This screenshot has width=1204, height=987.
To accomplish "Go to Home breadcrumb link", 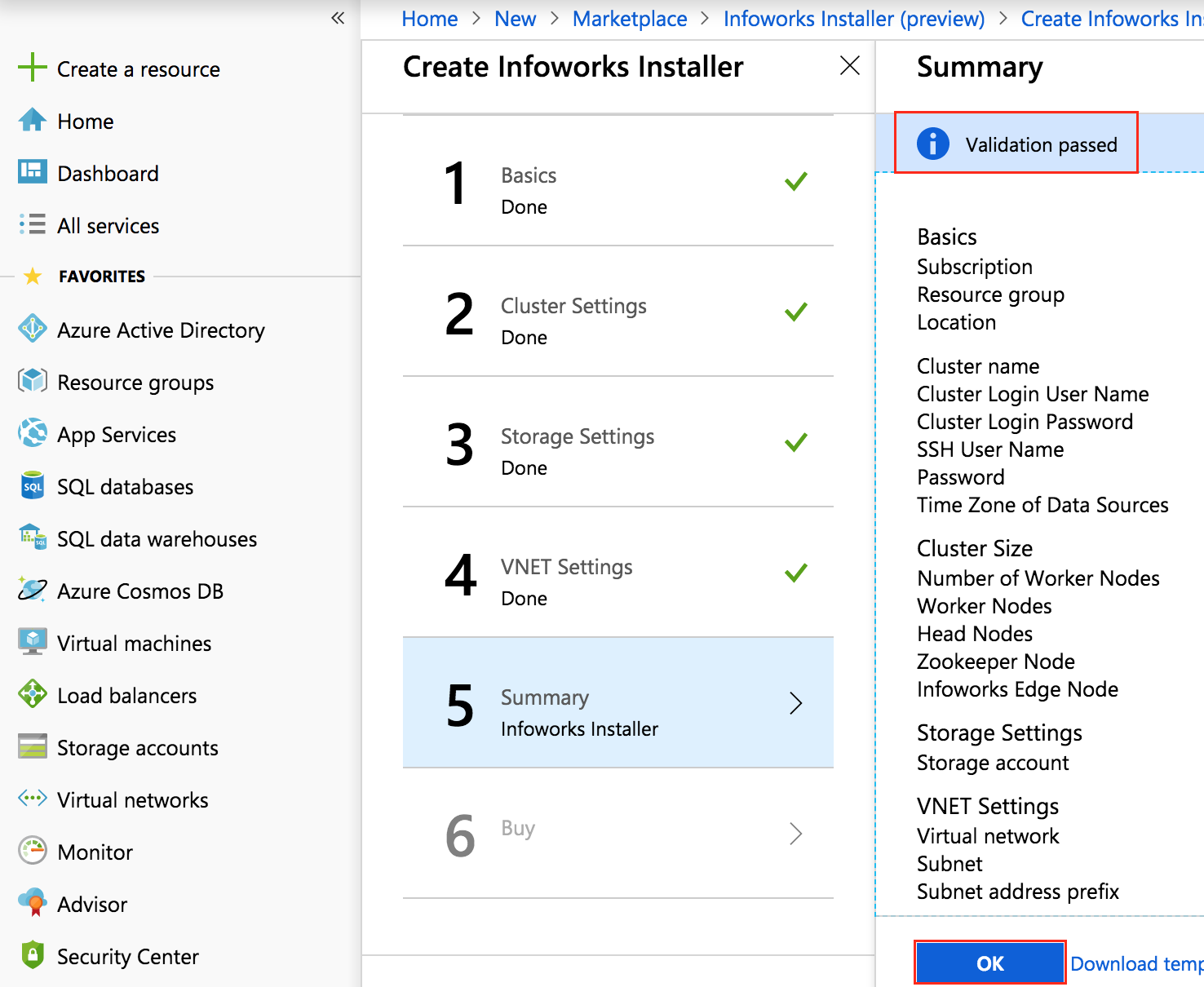I will [x=430, y=19].
